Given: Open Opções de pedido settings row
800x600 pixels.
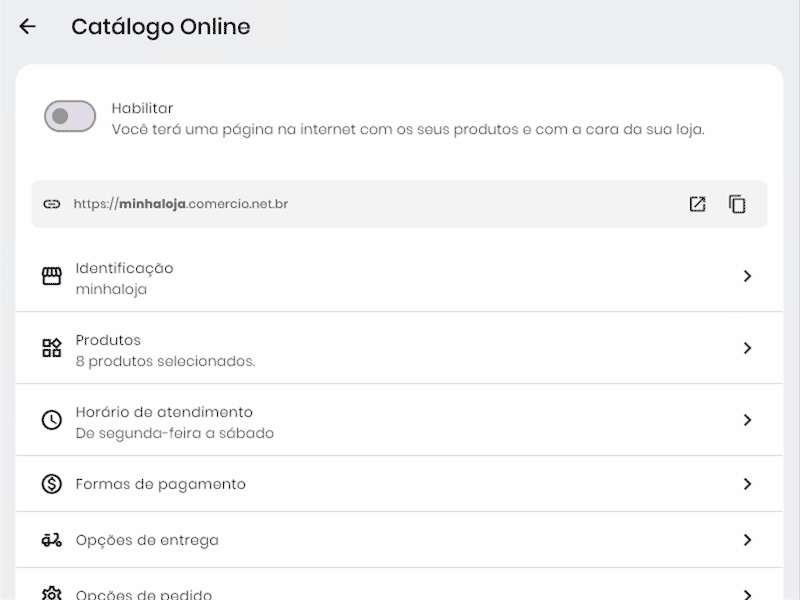Looking at the screenshot, I should (400, 590).
